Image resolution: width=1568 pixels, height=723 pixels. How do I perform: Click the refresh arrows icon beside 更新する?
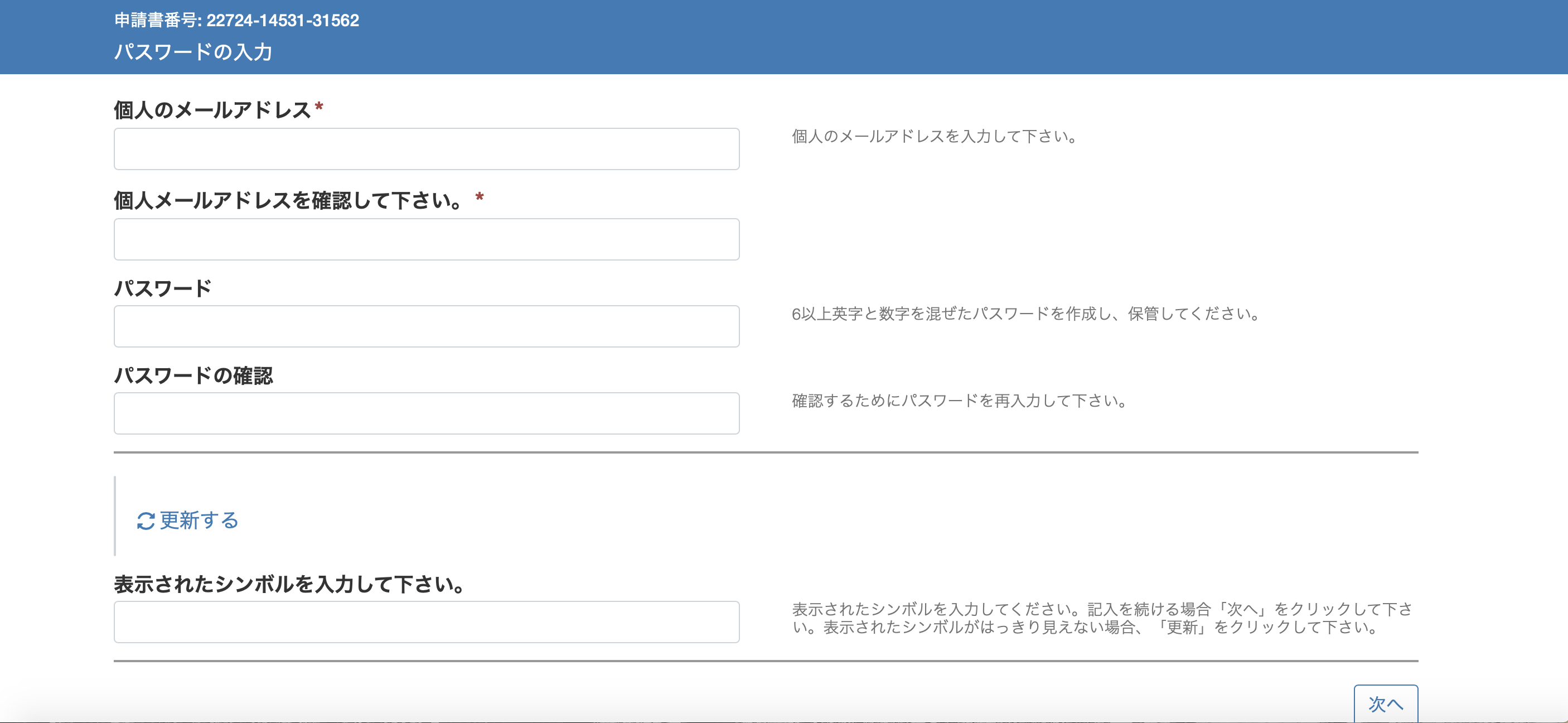coord(146,521)
